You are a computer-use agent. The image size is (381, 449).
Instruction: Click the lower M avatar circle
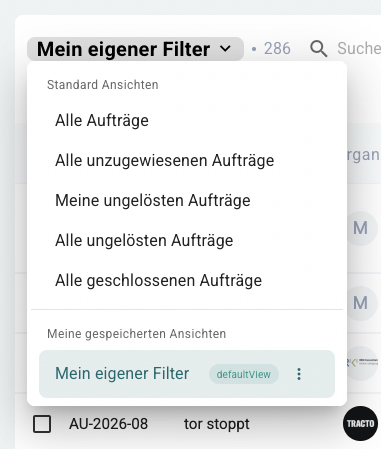tap(360, 303)
